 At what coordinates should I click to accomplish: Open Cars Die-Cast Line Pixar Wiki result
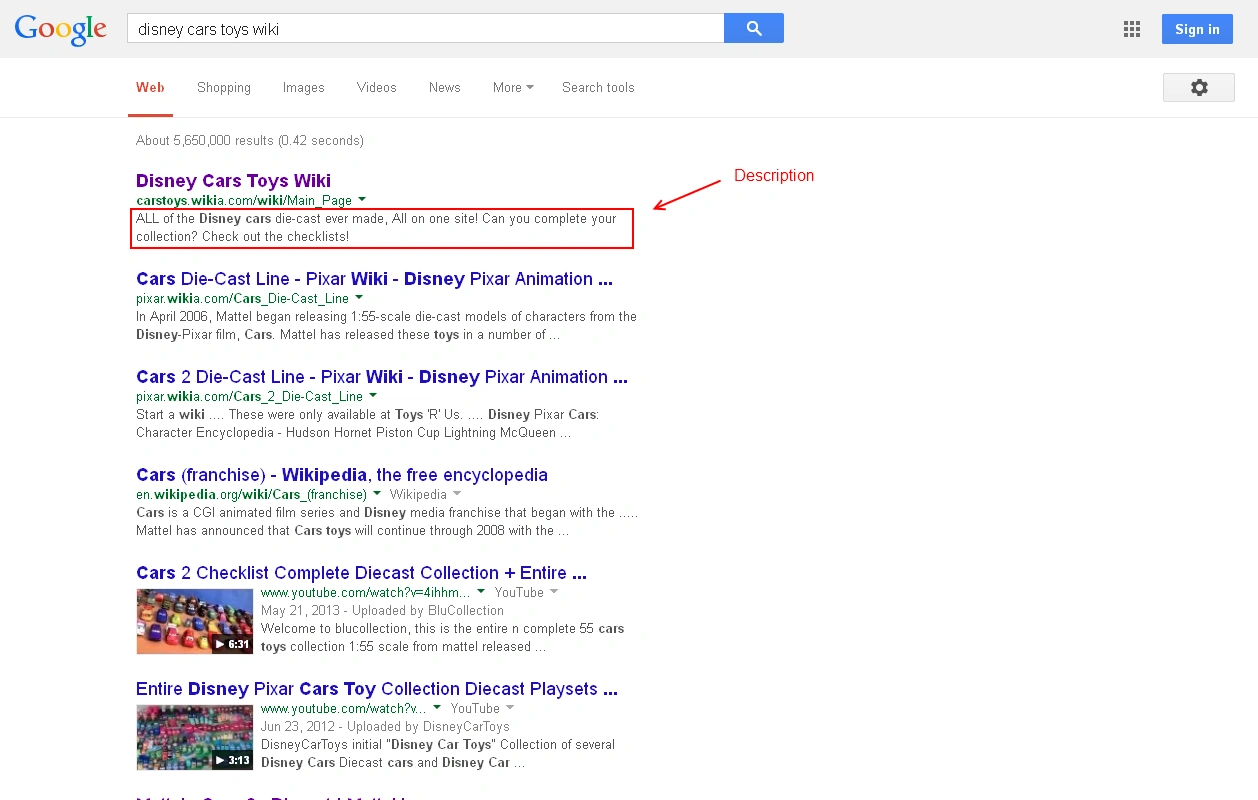tap(375, 279)
